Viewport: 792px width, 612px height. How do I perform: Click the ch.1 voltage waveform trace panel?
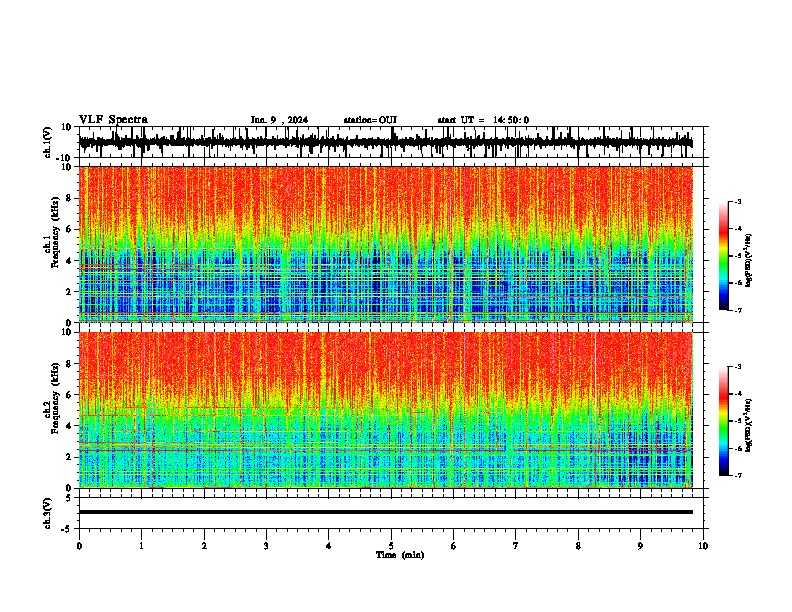coord(393,142)
